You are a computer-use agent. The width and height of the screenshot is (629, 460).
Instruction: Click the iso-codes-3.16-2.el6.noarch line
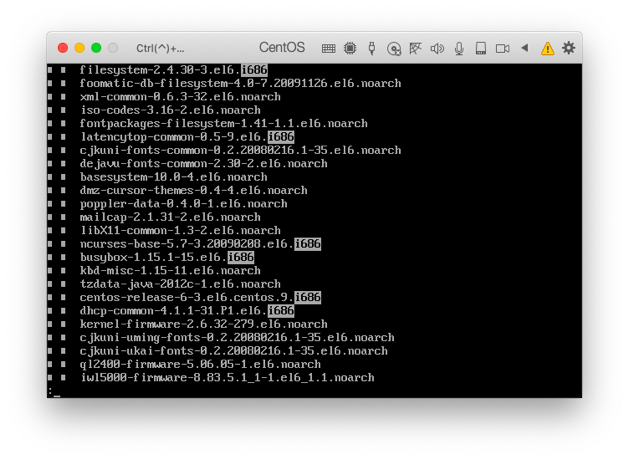tap(170, 110)
